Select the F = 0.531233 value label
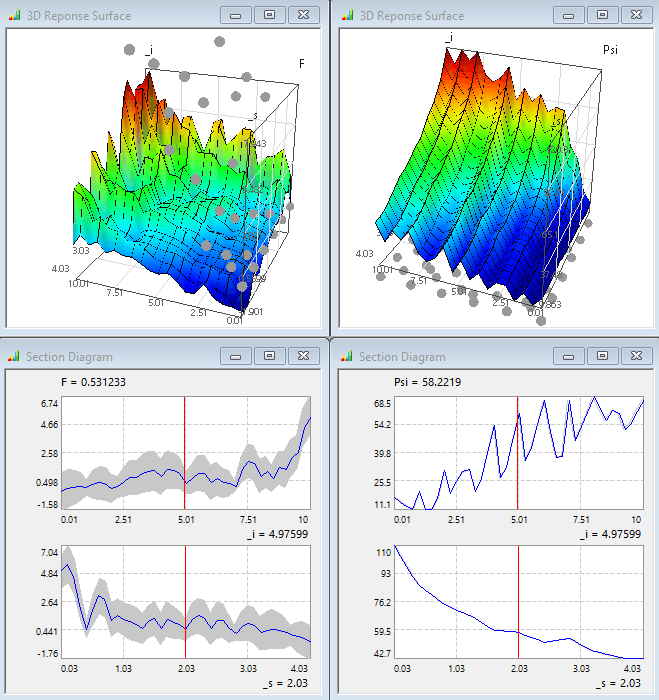659x700 pixels. (93, 382)
